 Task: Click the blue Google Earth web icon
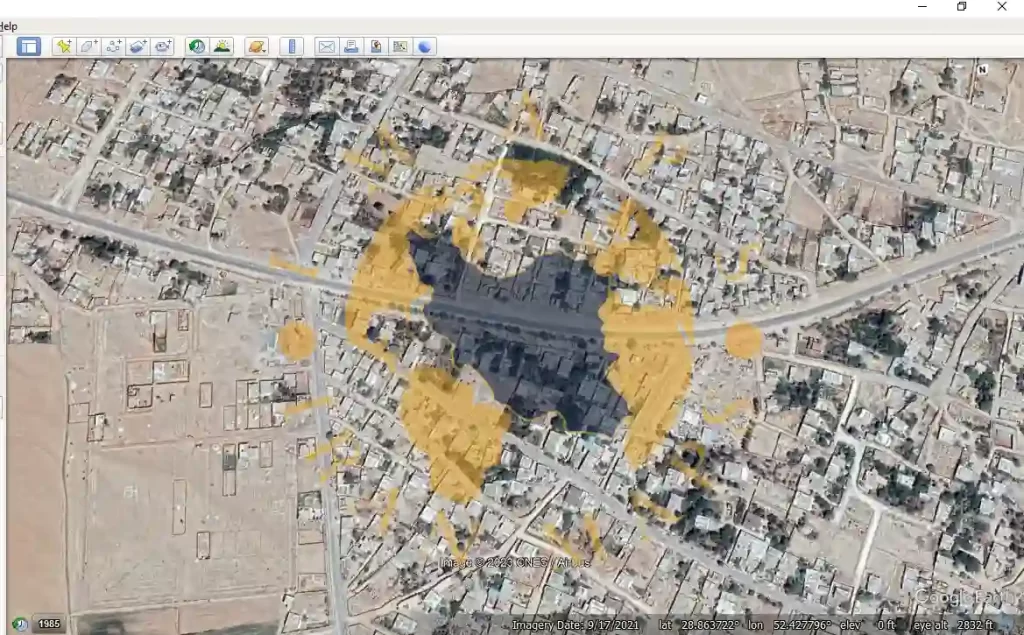424,46
